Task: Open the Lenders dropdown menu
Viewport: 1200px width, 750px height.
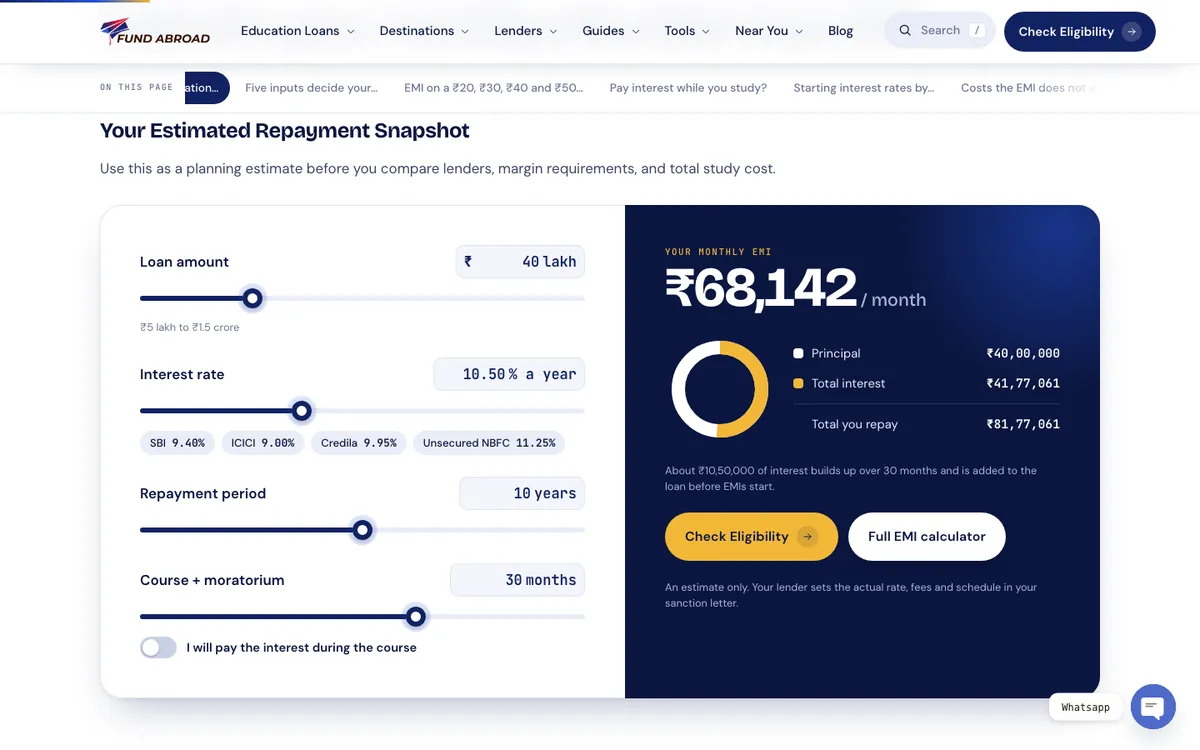Action: pyautogui.click(x=526, y=31)
